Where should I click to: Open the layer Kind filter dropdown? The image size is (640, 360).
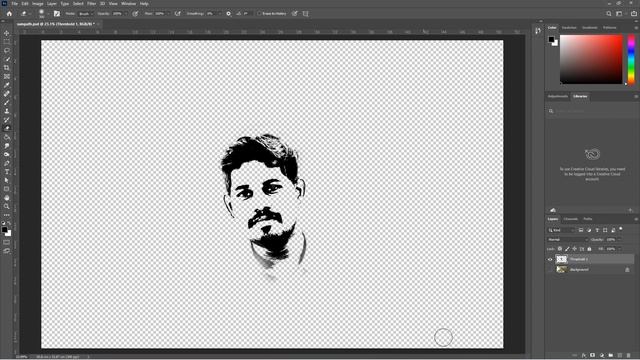(561, 230)
